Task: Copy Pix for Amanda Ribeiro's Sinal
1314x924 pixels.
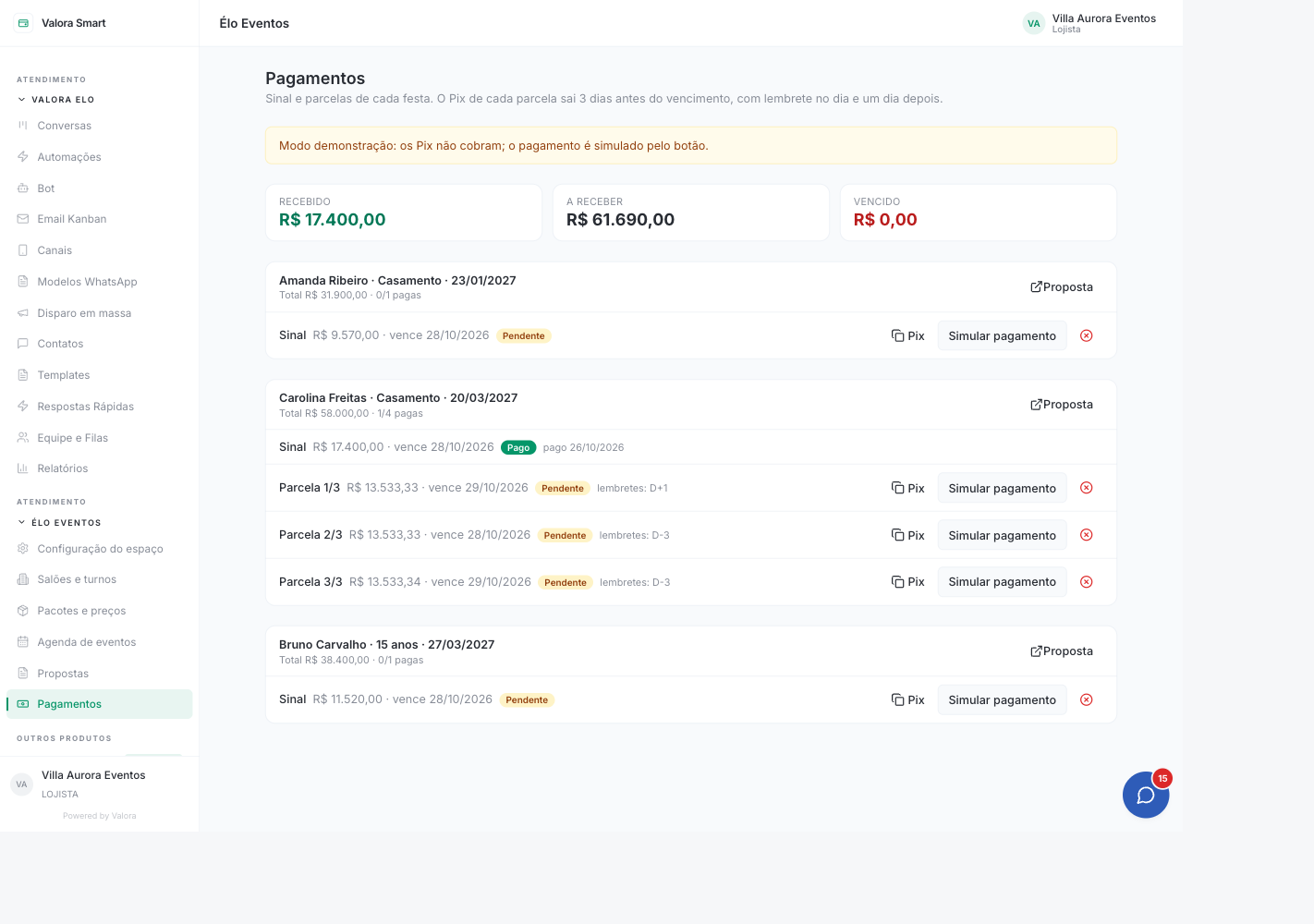Action: (x=907, y=335)
